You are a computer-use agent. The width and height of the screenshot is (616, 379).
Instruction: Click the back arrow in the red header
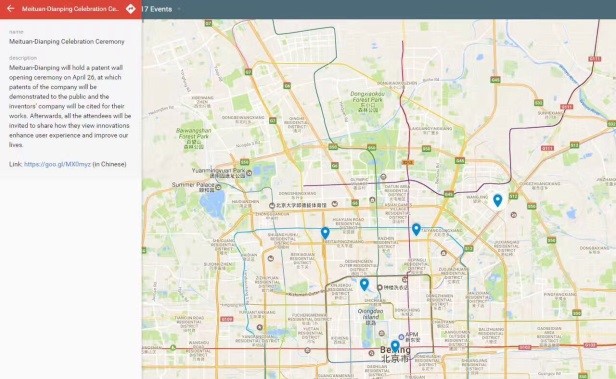11,8
